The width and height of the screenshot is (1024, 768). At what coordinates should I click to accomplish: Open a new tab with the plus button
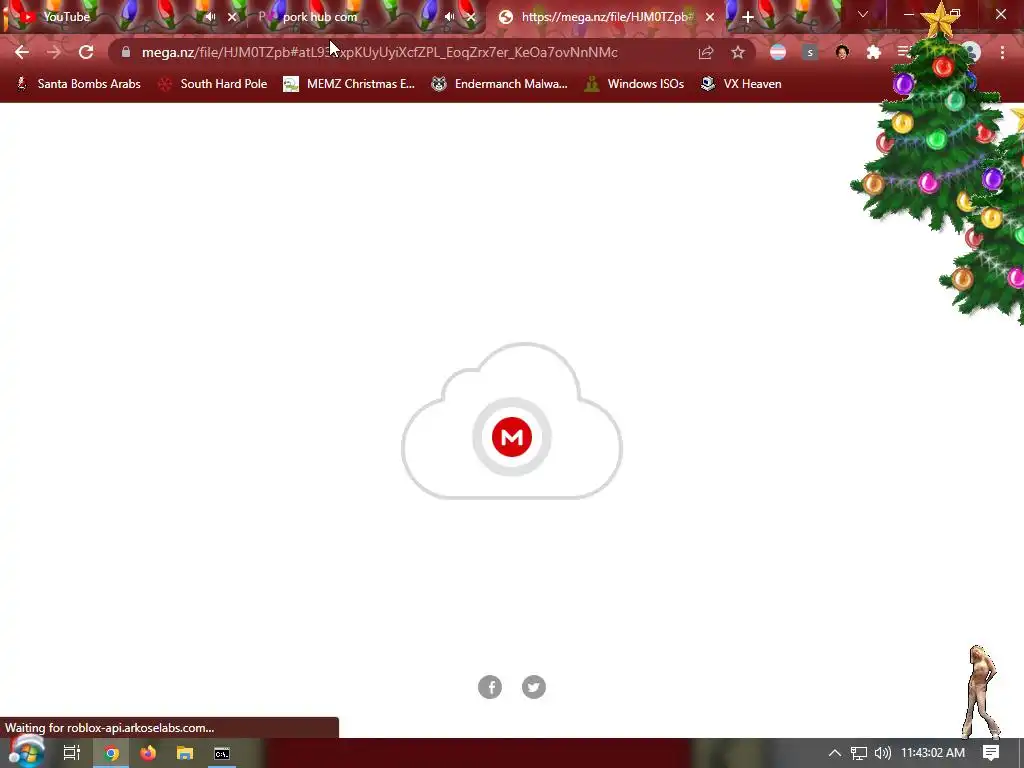pyautogui.click(x=748, y=17)
